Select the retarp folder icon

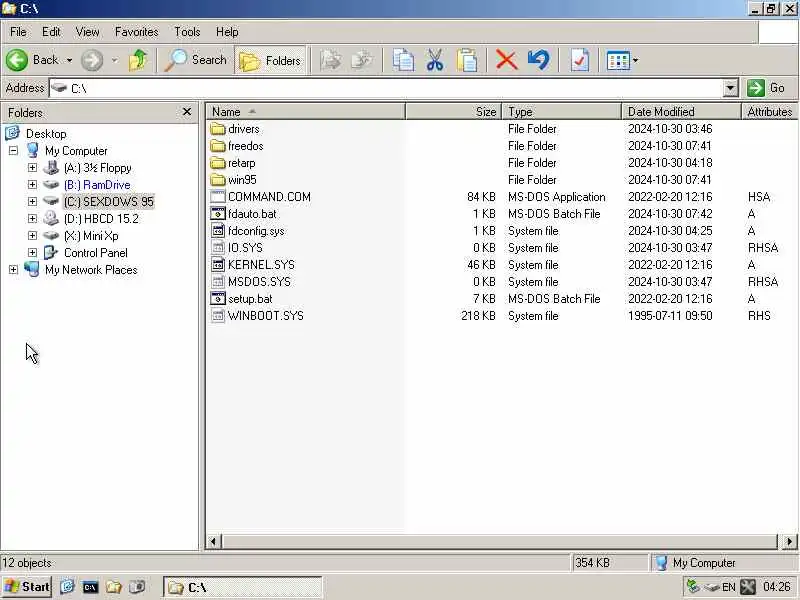[218, 163]
